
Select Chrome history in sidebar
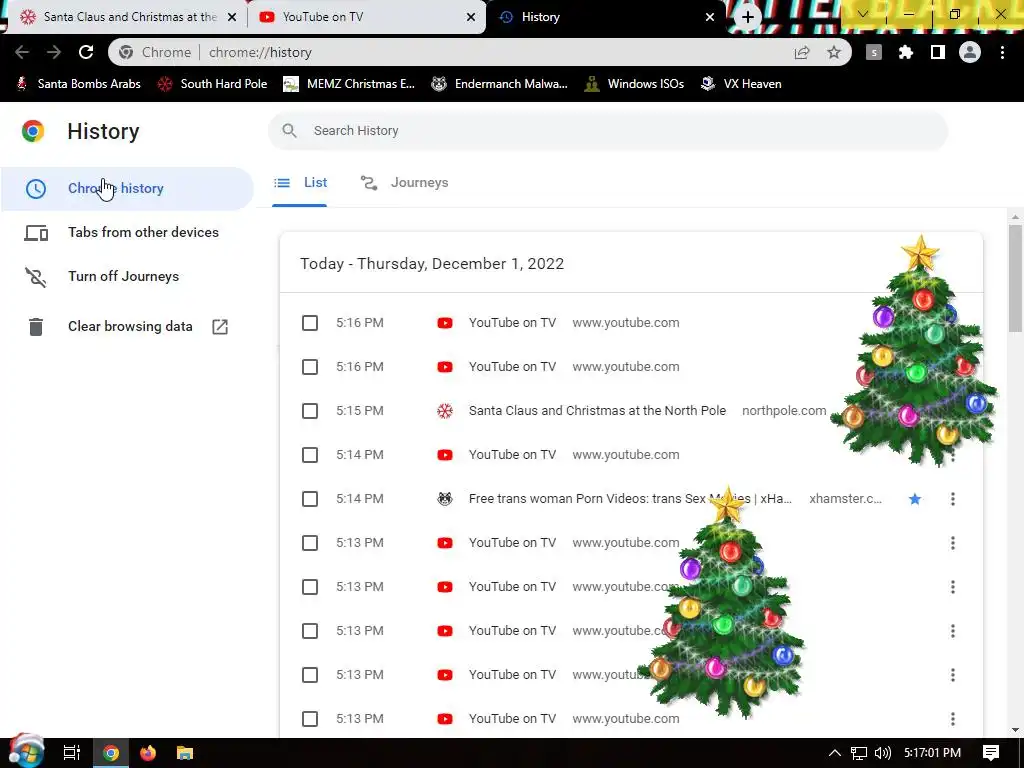(x=127, y=189)
